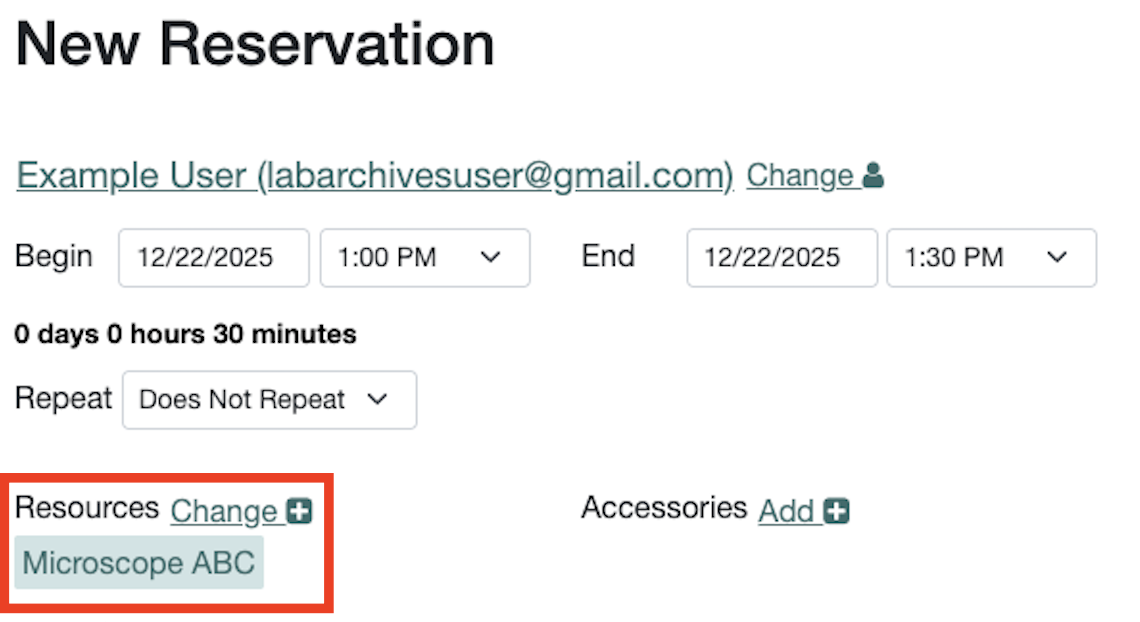Click the chevron arrow in the 1:00 PM selector

(490, 257)
